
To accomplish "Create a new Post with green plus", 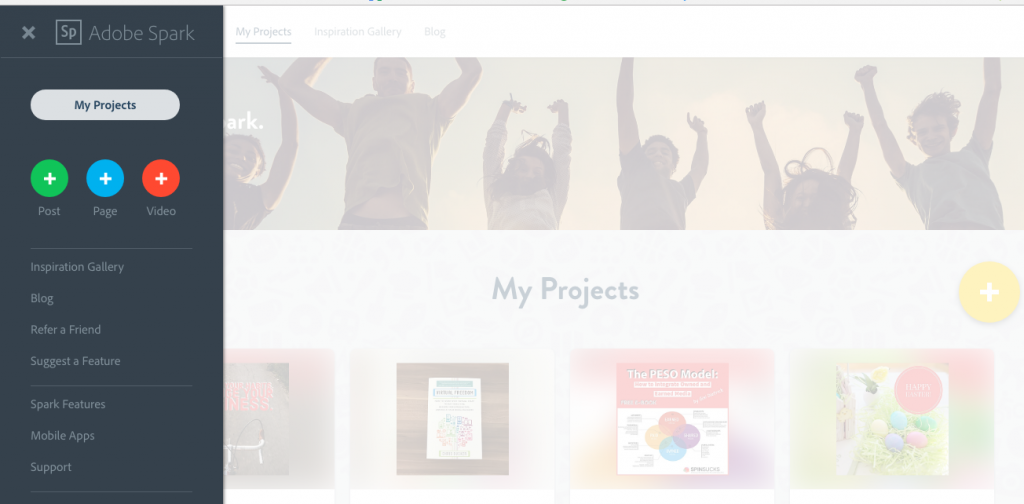I will click(49, 178).
